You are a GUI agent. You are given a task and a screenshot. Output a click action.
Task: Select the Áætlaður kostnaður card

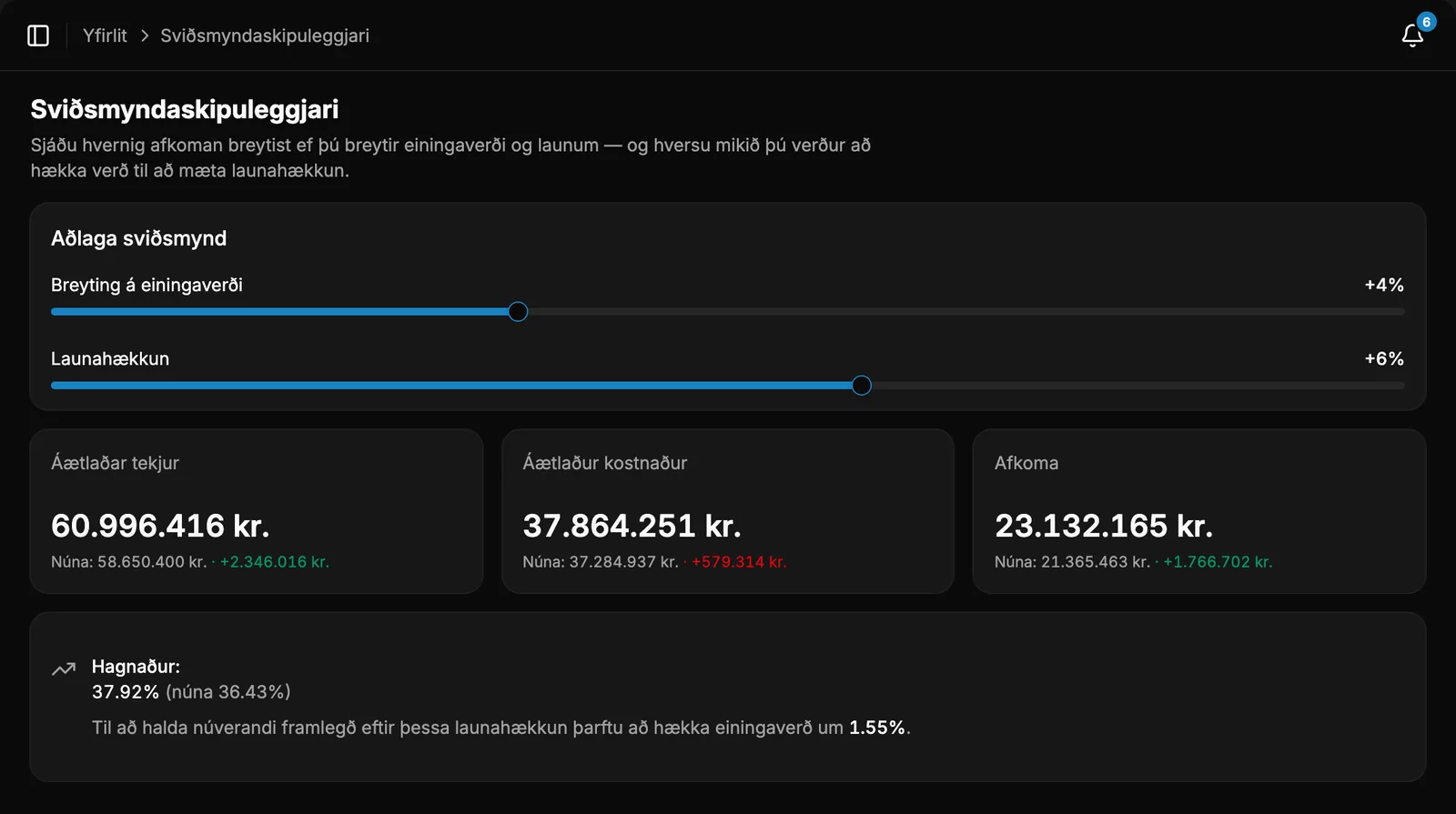(x=728, y=511)
